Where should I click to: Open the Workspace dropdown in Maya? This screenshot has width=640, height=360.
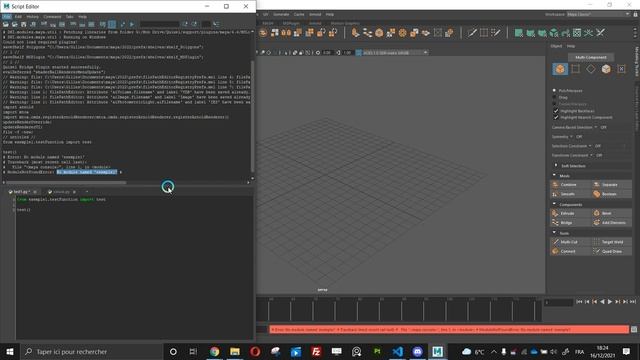(x=598, y=14)
